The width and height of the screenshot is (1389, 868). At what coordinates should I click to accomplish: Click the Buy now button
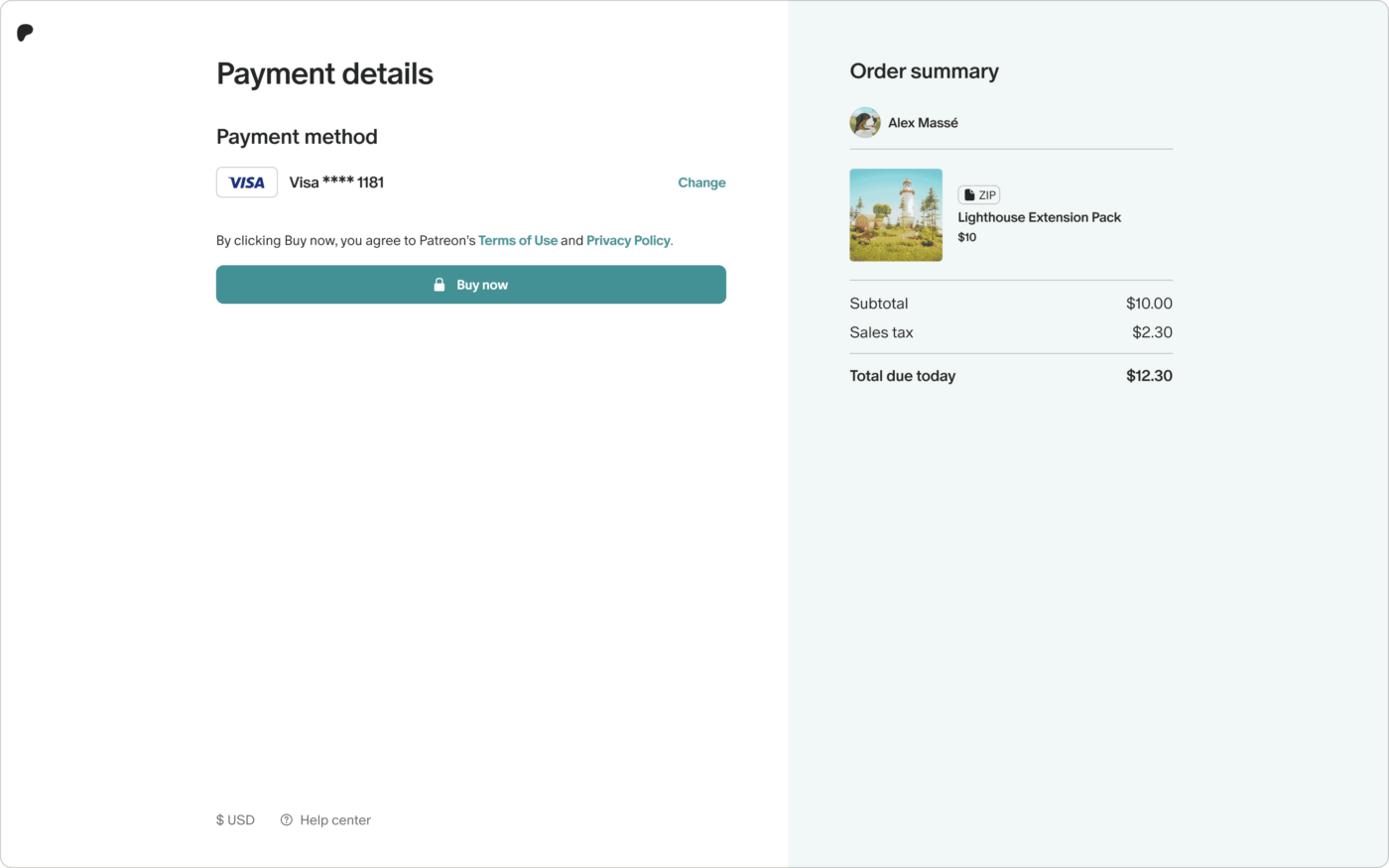tap(471, 285)
